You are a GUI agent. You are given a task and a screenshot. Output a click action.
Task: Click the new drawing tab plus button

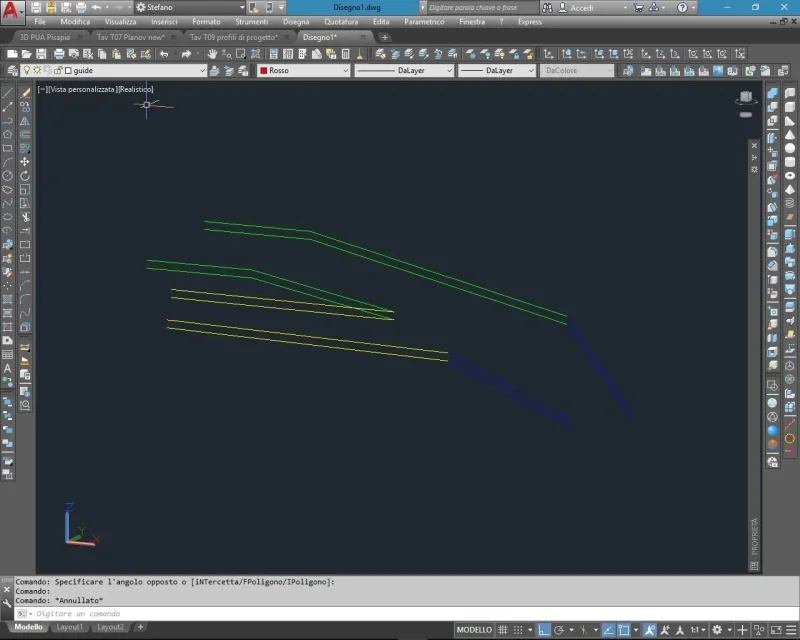click(385, 37)
